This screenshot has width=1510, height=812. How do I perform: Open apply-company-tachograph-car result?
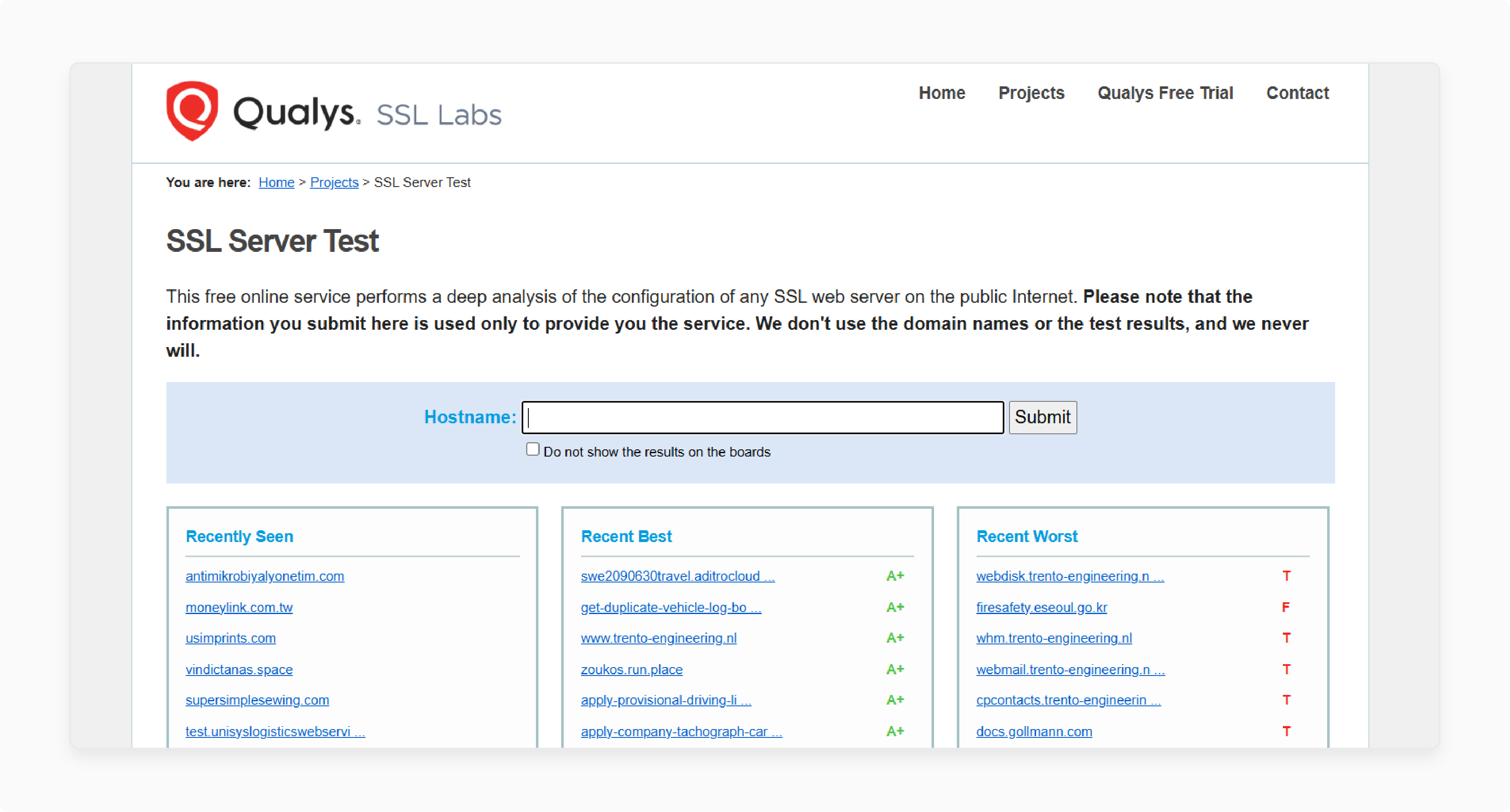pyautogui.click(x=681, y=731)
